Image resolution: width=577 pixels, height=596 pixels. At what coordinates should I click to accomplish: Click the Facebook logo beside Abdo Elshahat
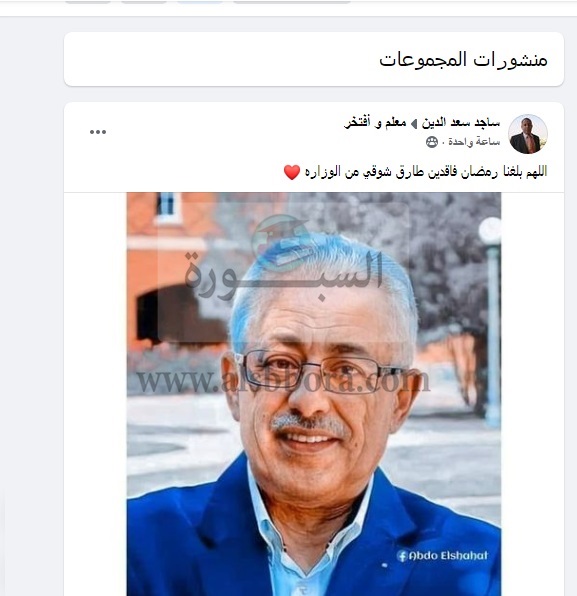(402, 556)
